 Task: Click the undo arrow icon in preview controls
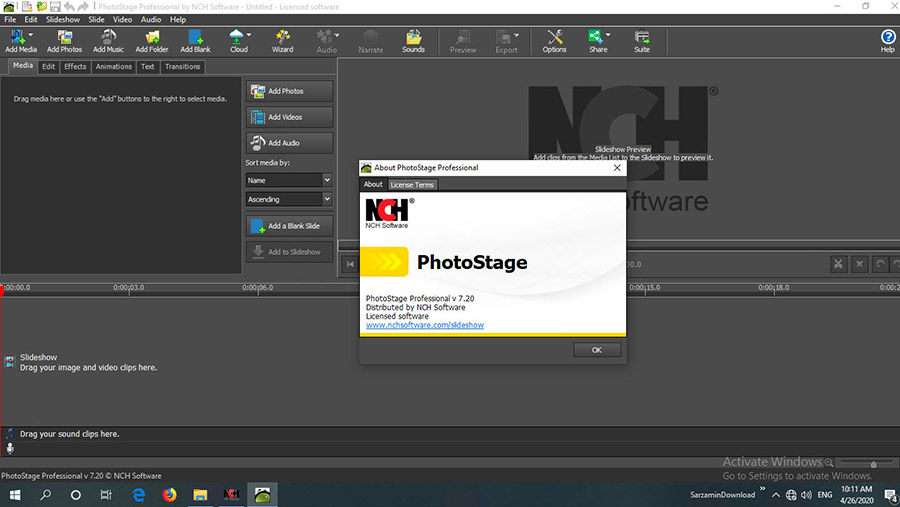(880, 264)
